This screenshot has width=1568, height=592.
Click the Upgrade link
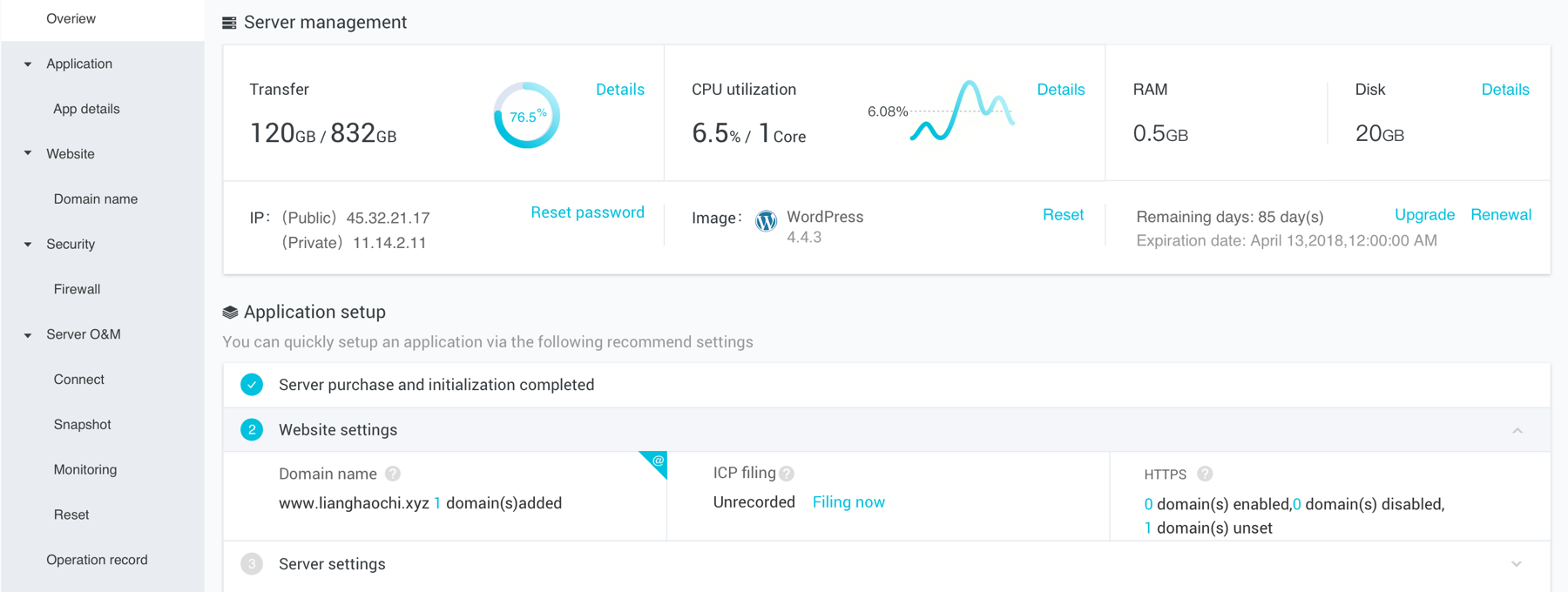1424,215
